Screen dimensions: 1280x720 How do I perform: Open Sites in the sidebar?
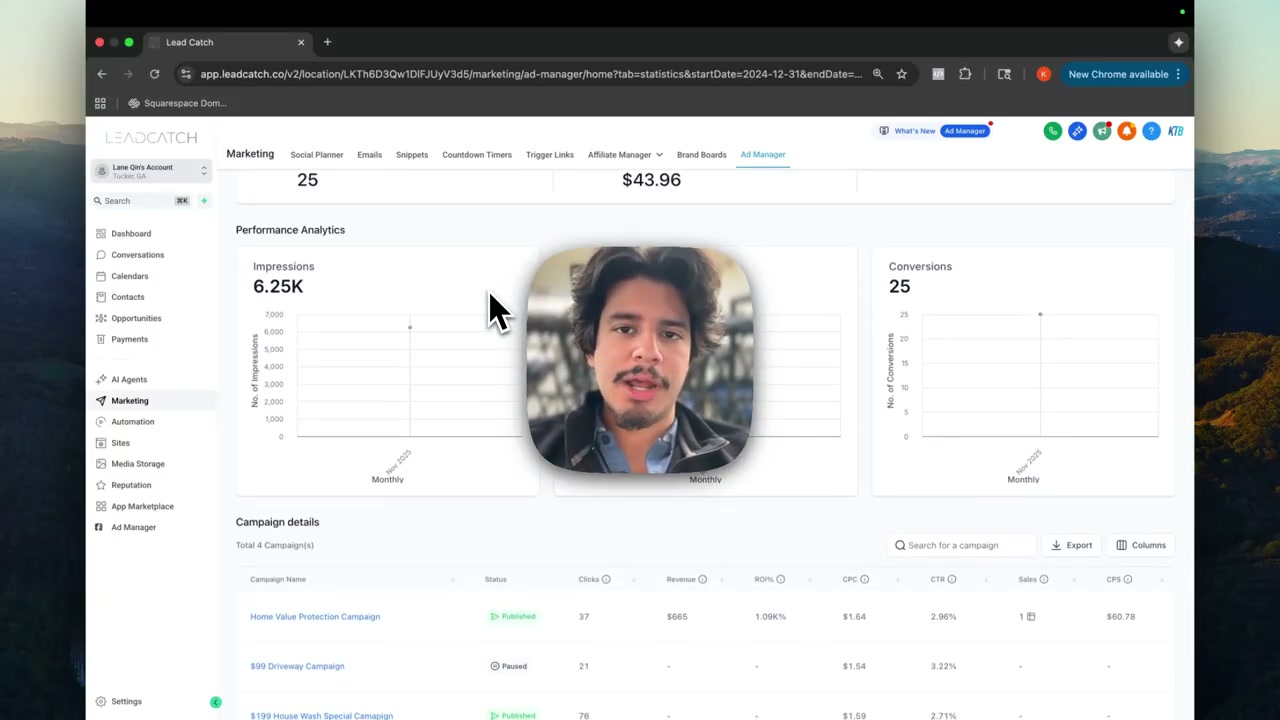(x=121, y=443)
